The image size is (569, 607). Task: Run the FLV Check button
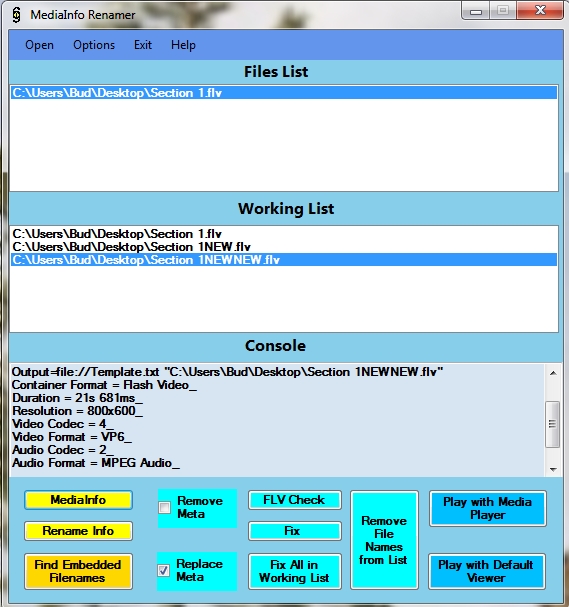pyautogui.click(x=295, y=500)
